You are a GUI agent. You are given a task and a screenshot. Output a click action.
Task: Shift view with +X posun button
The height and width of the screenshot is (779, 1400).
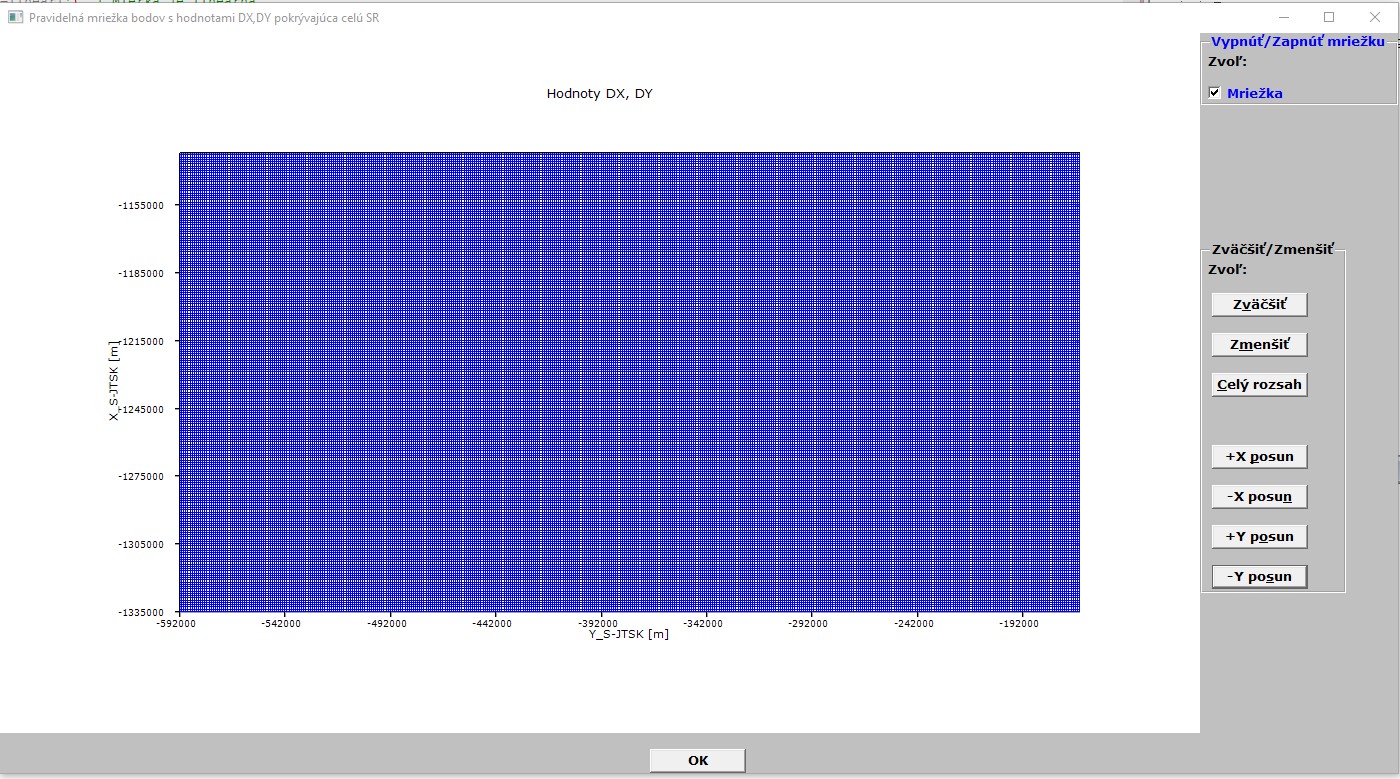[1259, 457]
